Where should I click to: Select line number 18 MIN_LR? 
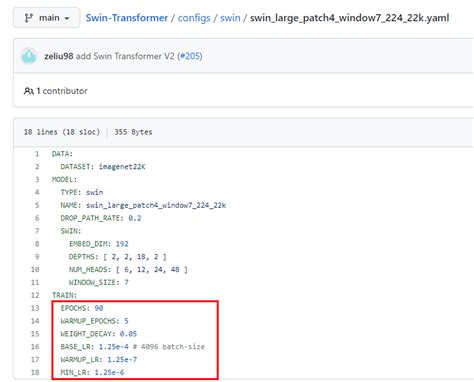click(x=35, y=372)
